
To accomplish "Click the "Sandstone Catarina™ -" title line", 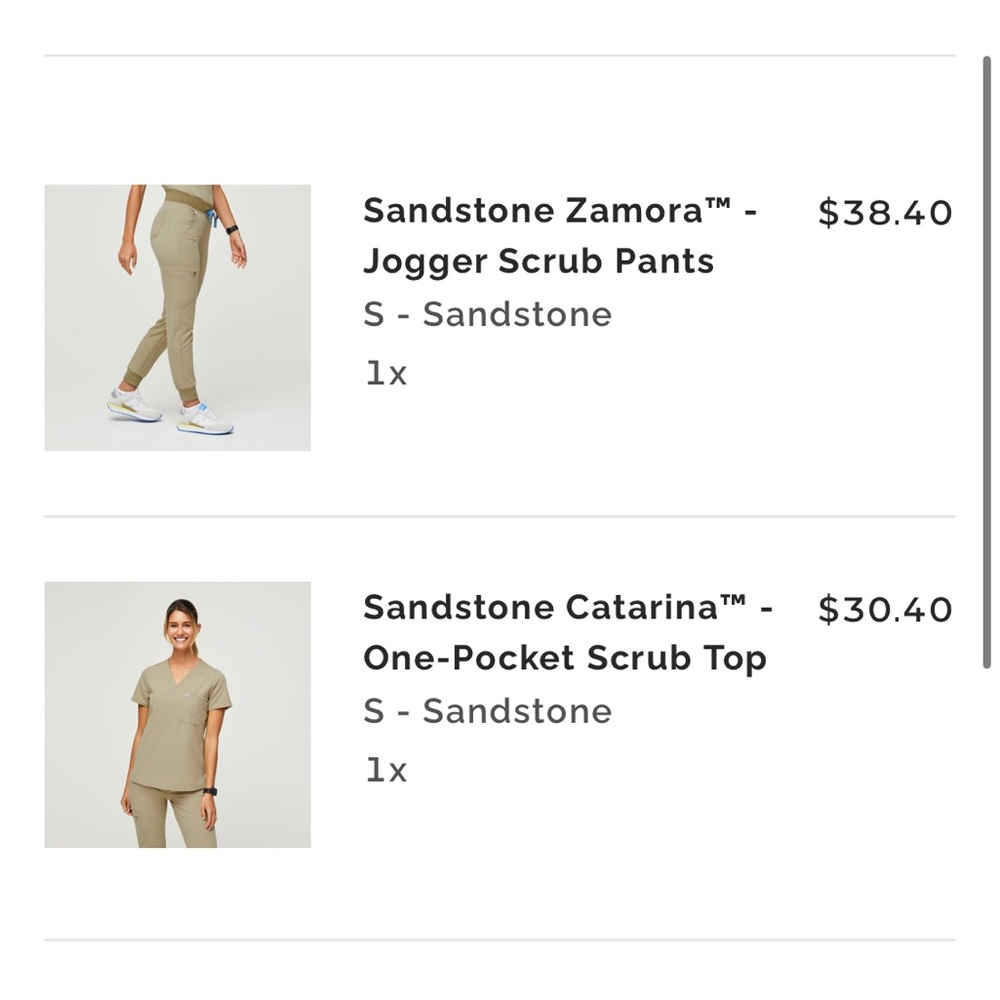I will tap(567, 608).
